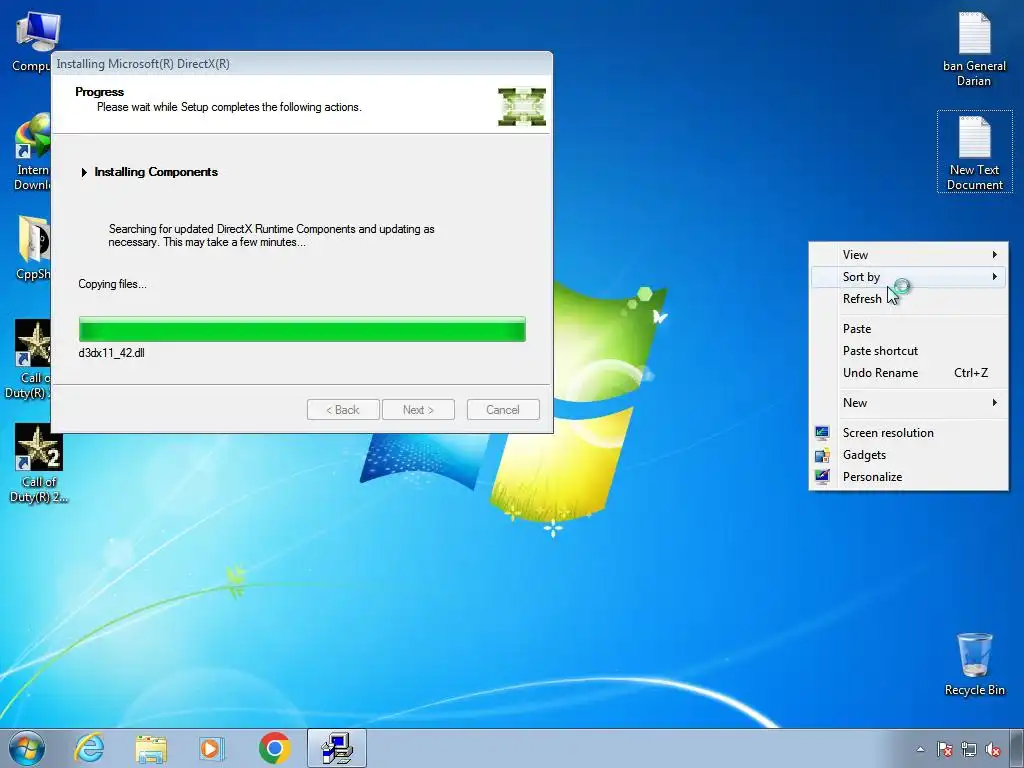Click the DirectX logo in setup header
Image resolution: width=1024 pixels, height=768 pixels.
pyautogui.click(x=522, y=106)
